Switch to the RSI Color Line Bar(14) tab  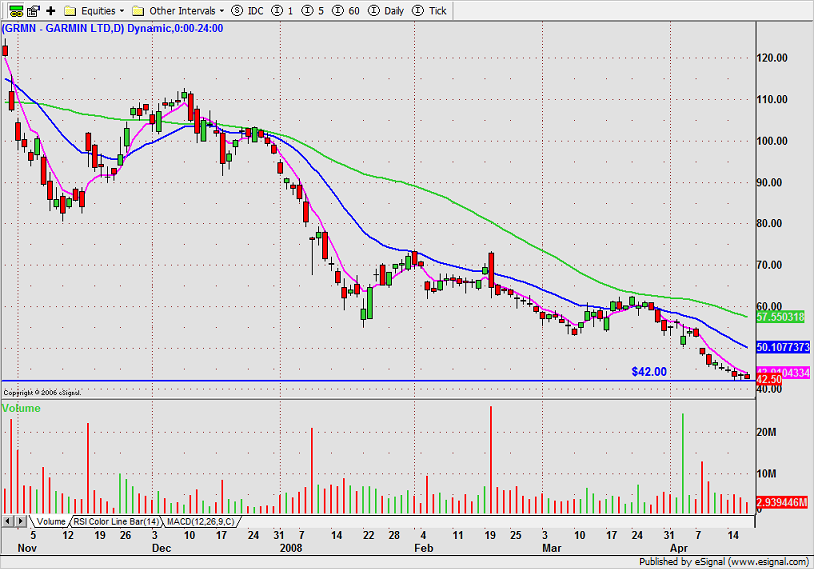click(x=115, y=521)
